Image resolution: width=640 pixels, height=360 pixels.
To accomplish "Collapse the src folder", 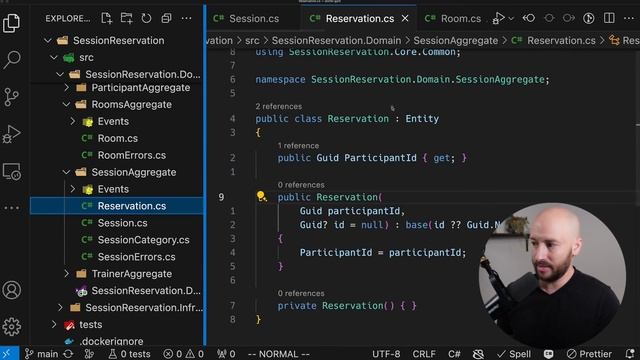I will tap(54, 58).
